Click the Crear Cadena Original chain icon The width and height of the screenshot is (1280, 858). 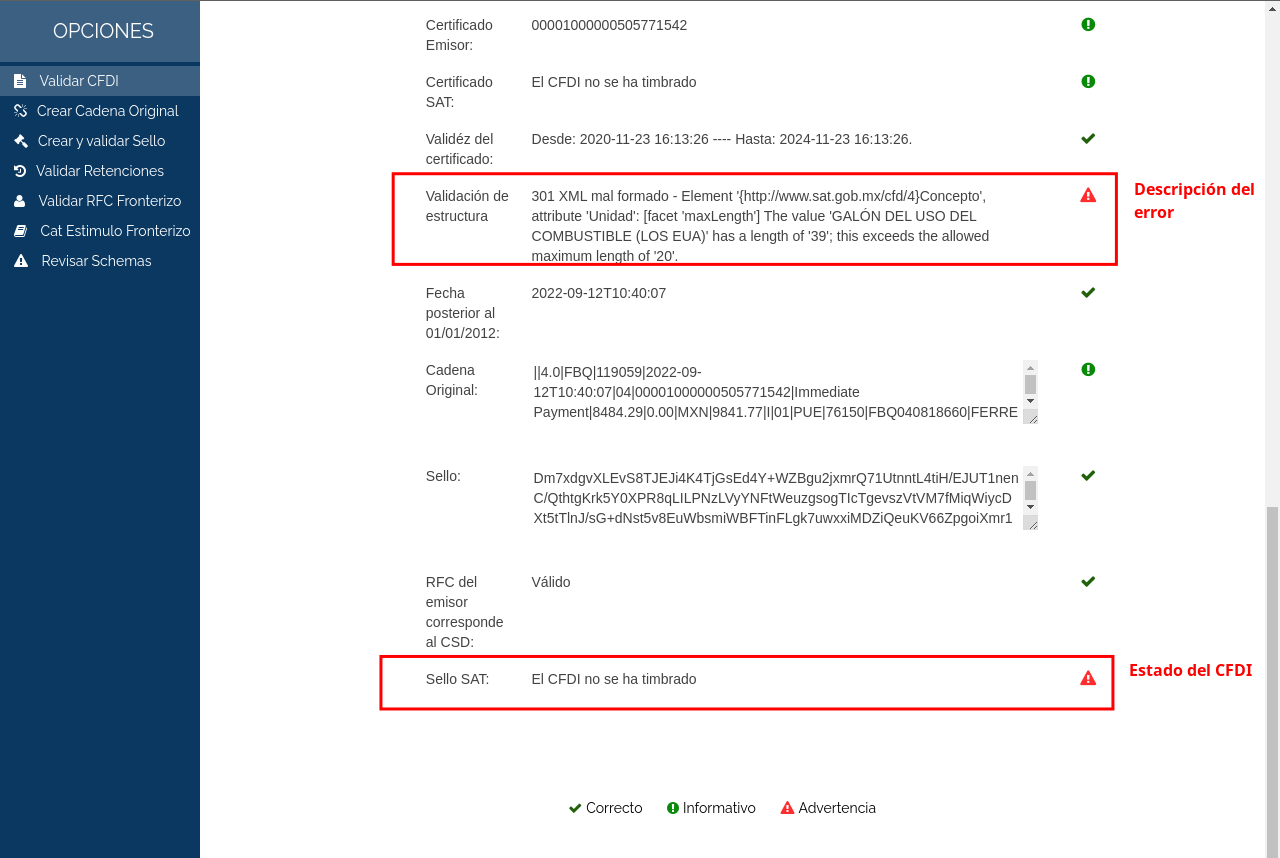(20, 111)
